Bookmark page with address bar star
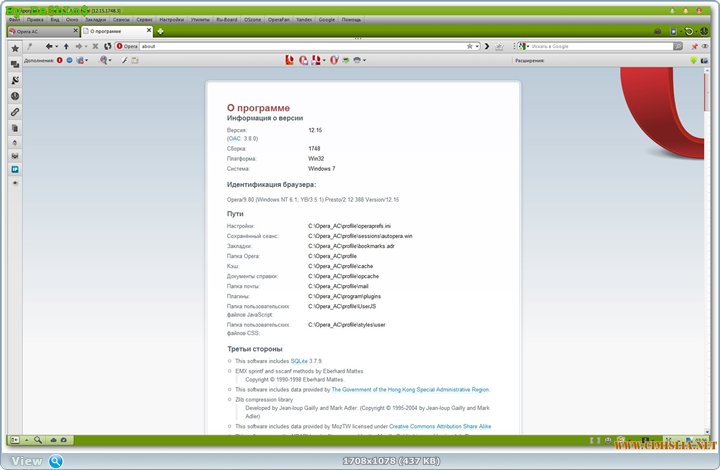The width and height of the screenshot is (720, 470). pyautogui.click(x=469, y=46)
